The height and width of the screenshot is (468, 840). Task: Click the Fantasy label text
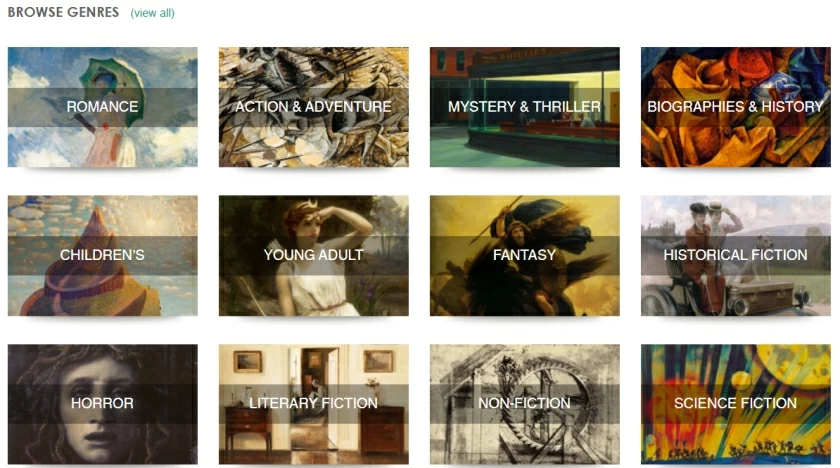pos(524,255)
